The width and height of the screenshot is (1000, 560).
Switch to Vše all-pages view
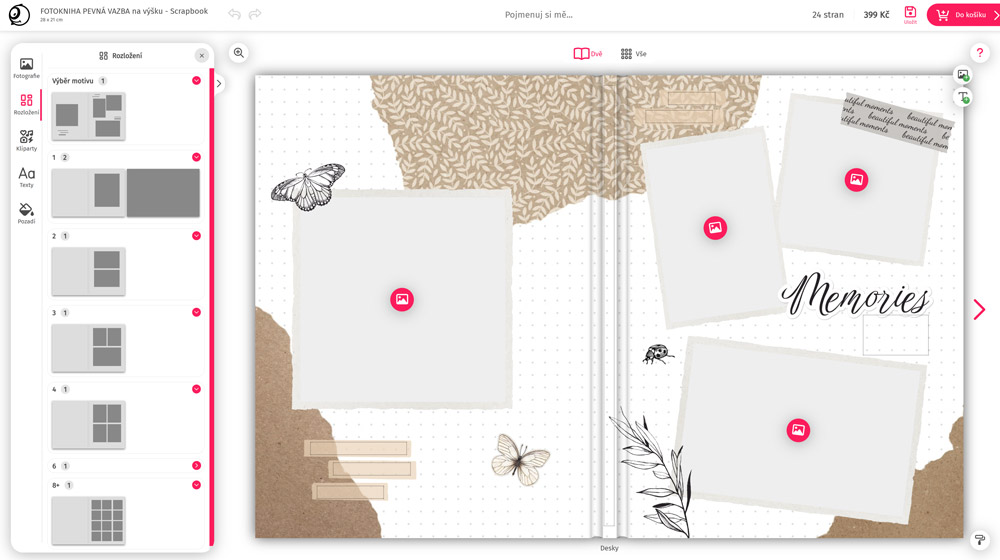(x=633, y=54)
